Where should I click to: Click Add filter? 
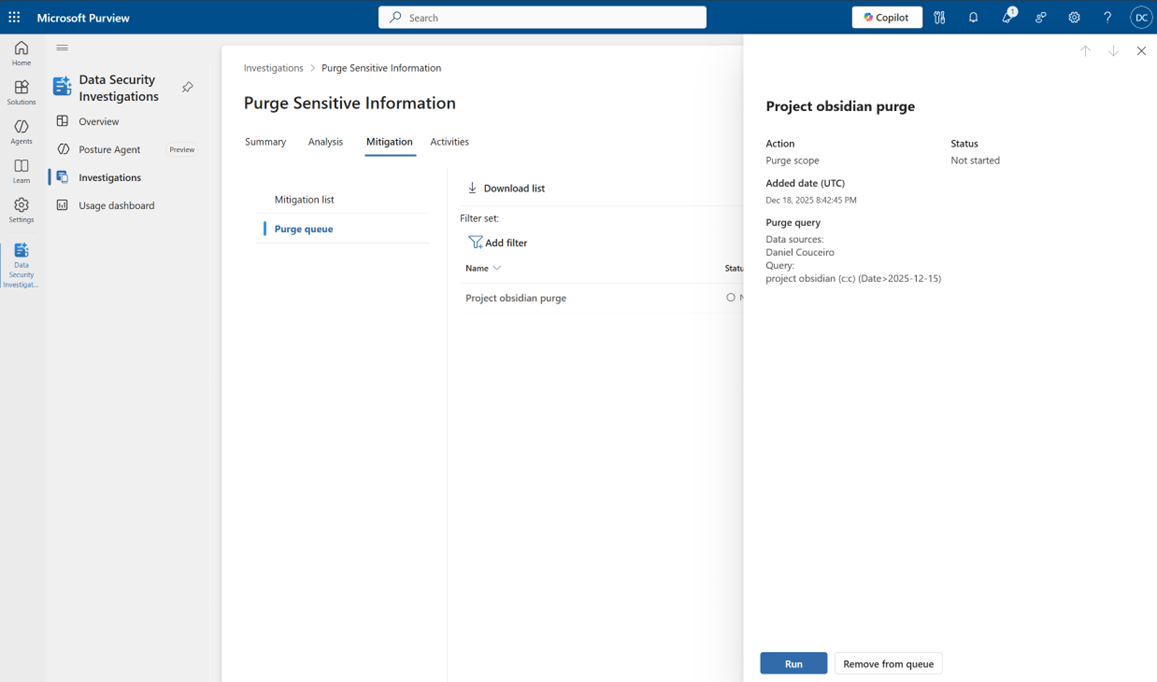click(498, 242)
